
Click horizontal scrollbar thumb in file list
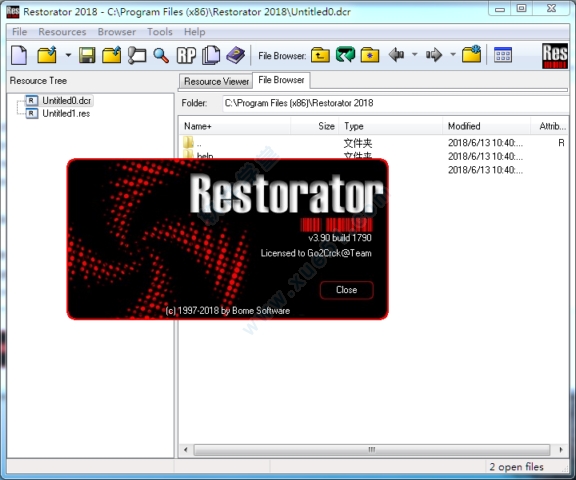(372, 450)
